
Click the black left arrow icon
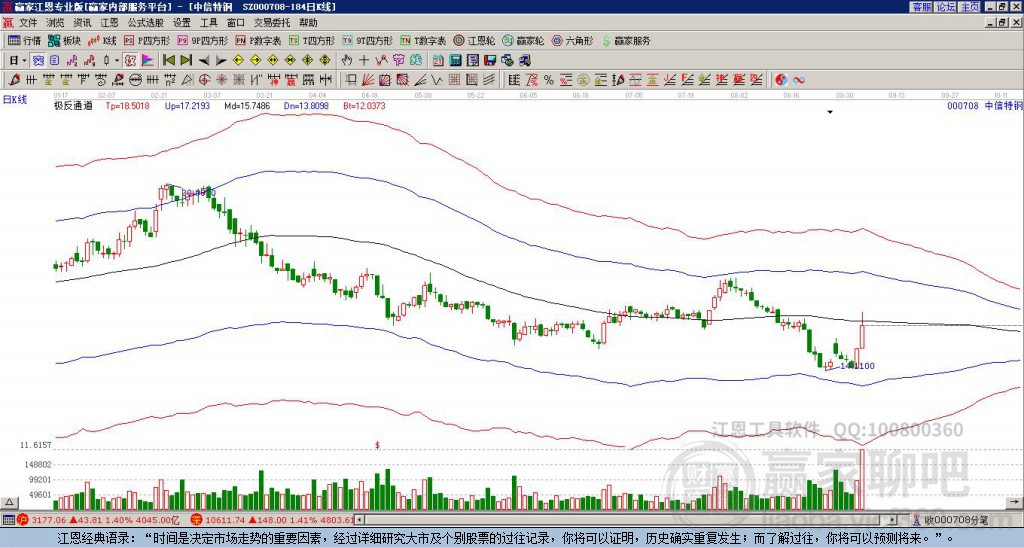point(204,61)
